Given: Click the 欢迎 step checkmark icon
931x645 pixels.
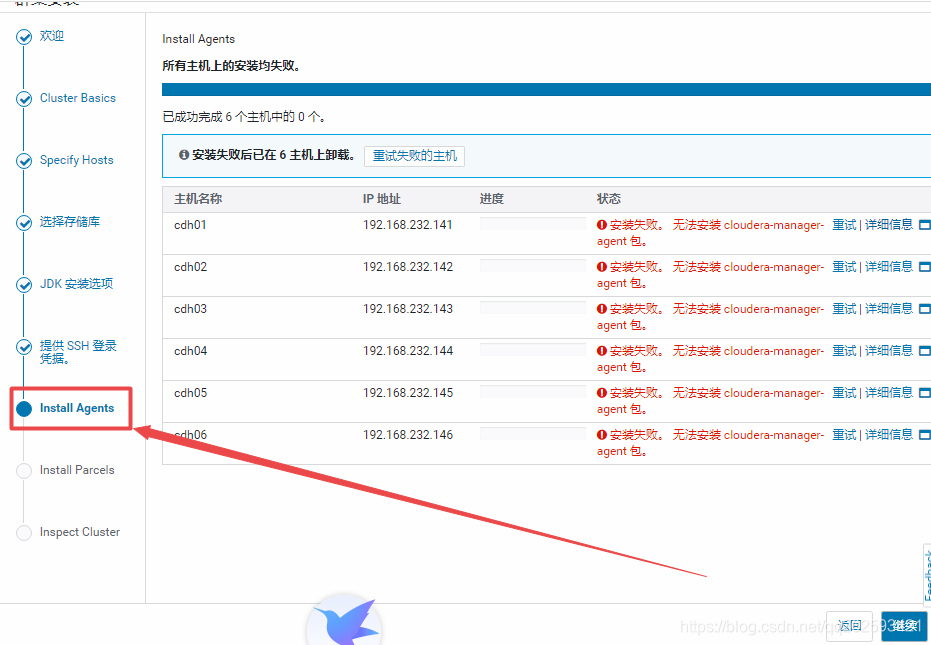Looking at the screenshot, I should (x=24, y=37).
